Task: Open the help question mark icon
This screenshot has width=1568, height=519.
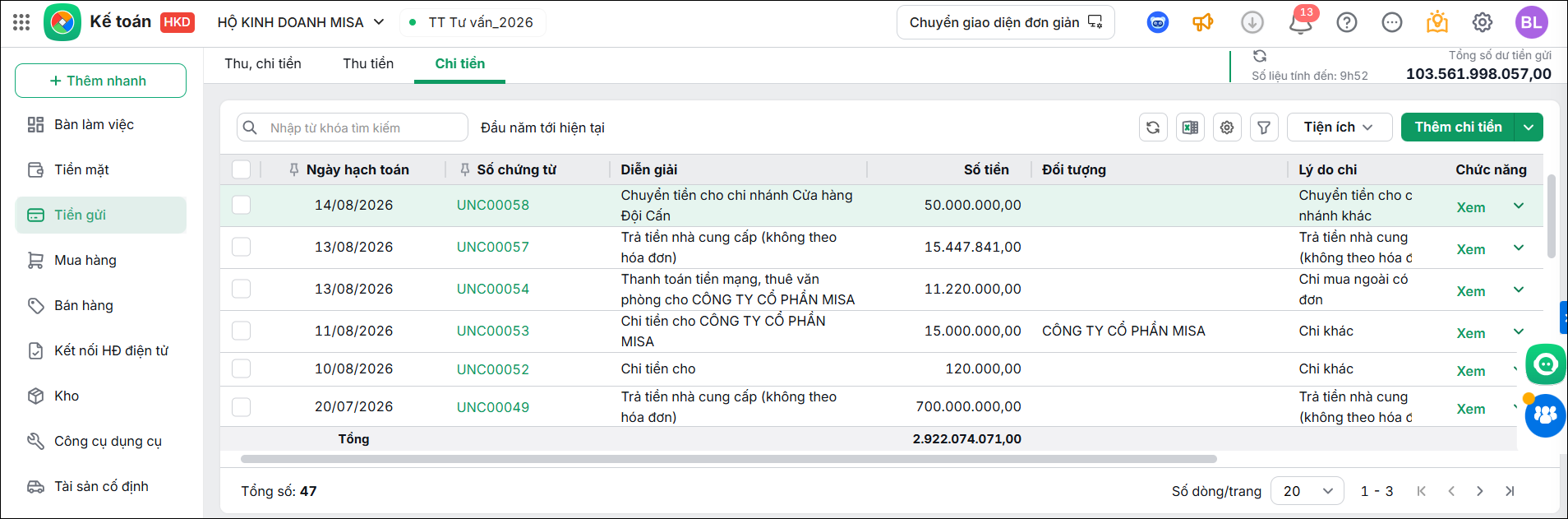Action: (1347, 22)
